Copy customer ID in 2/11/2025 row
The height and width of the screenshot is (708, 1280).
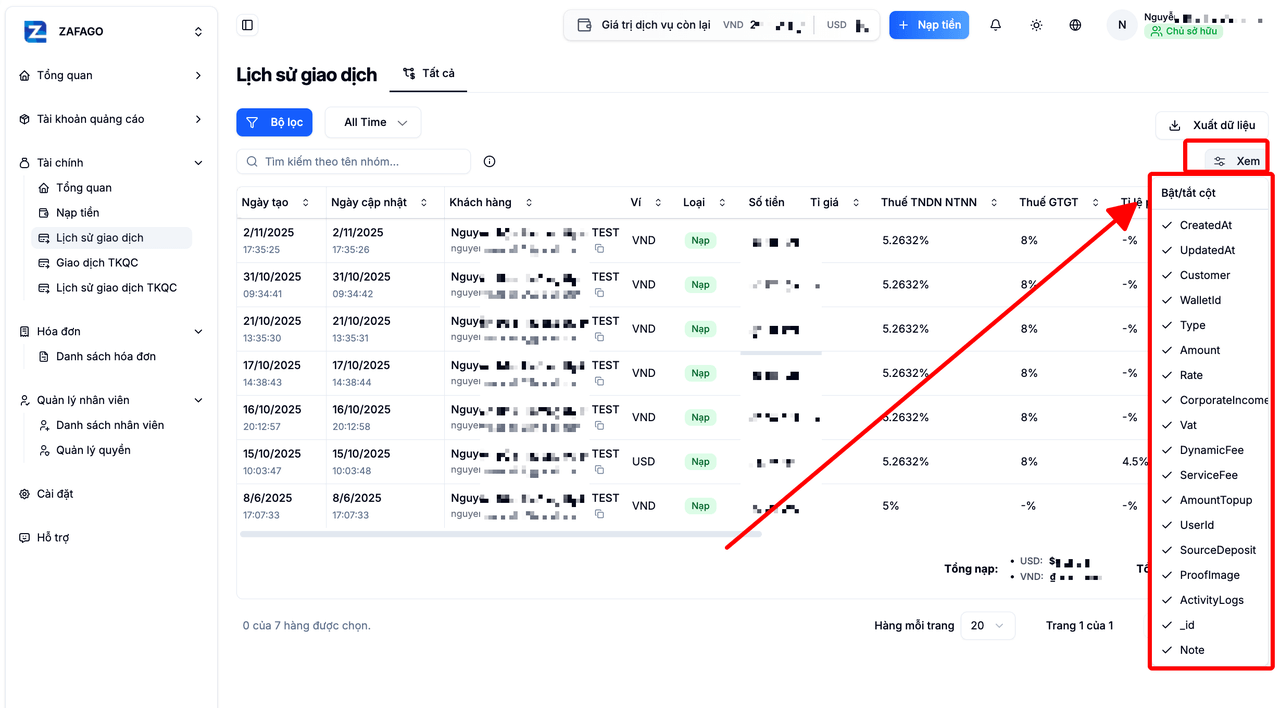(599, 249)
